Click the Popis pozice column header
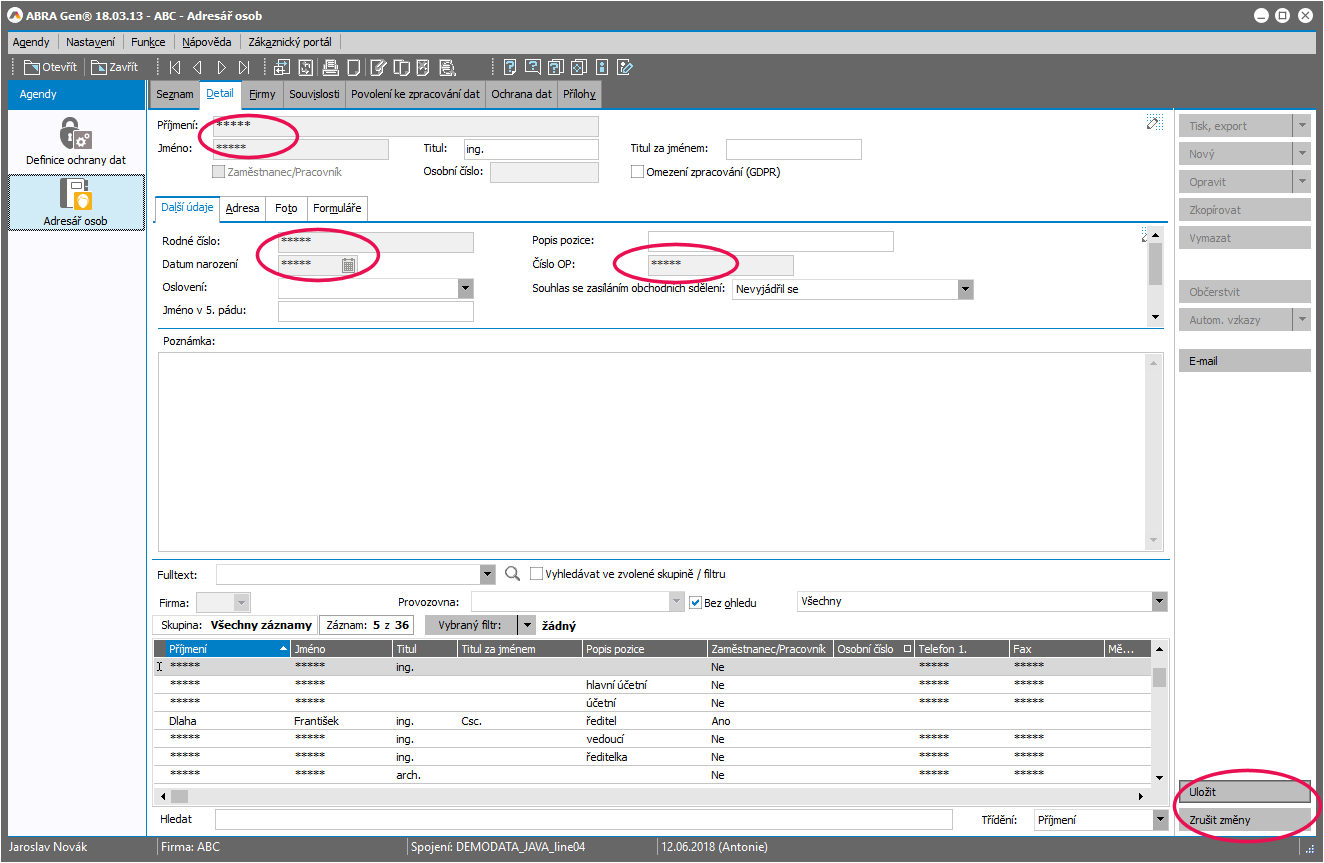The image size is (1324, 863). click(645, 649)
